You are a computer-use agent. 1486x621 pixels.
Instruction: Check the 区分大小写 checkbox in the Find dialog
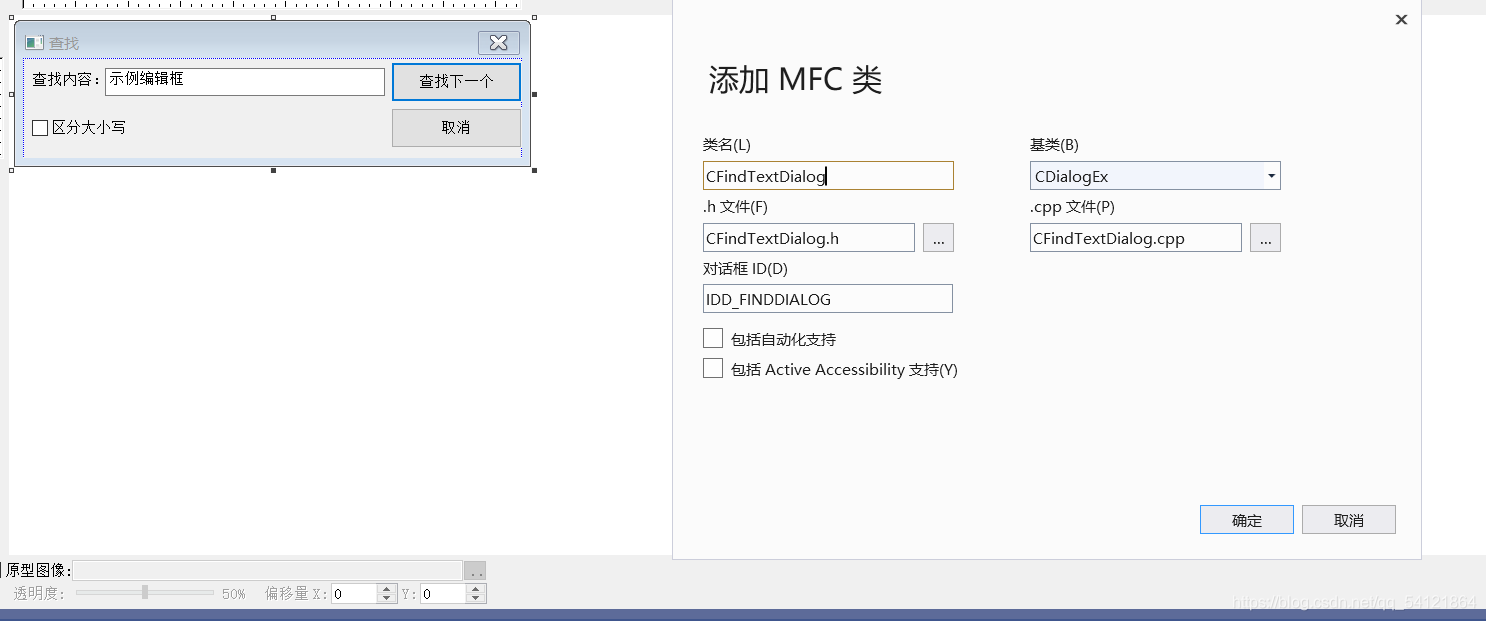click(40, 127)
